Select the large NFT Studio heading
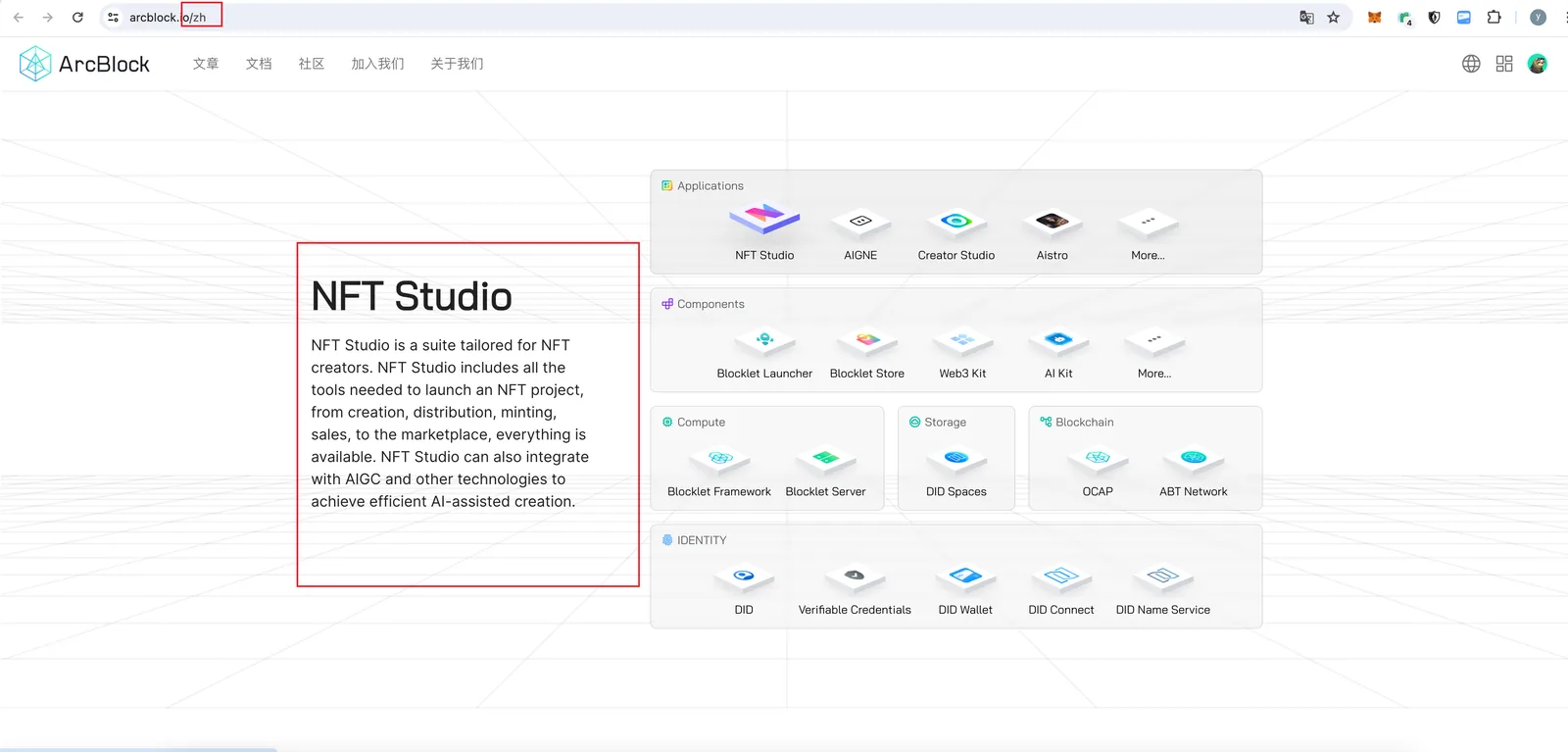The image size is (1568, 752). pyautogui.click(x=412, y=296)
